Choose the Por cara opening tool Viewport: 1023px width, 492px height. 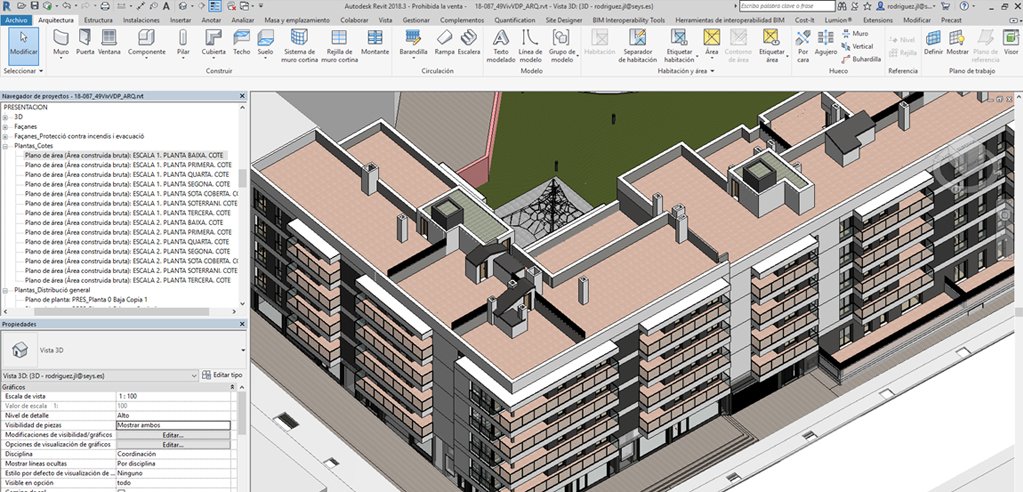(x=803, y=46)
